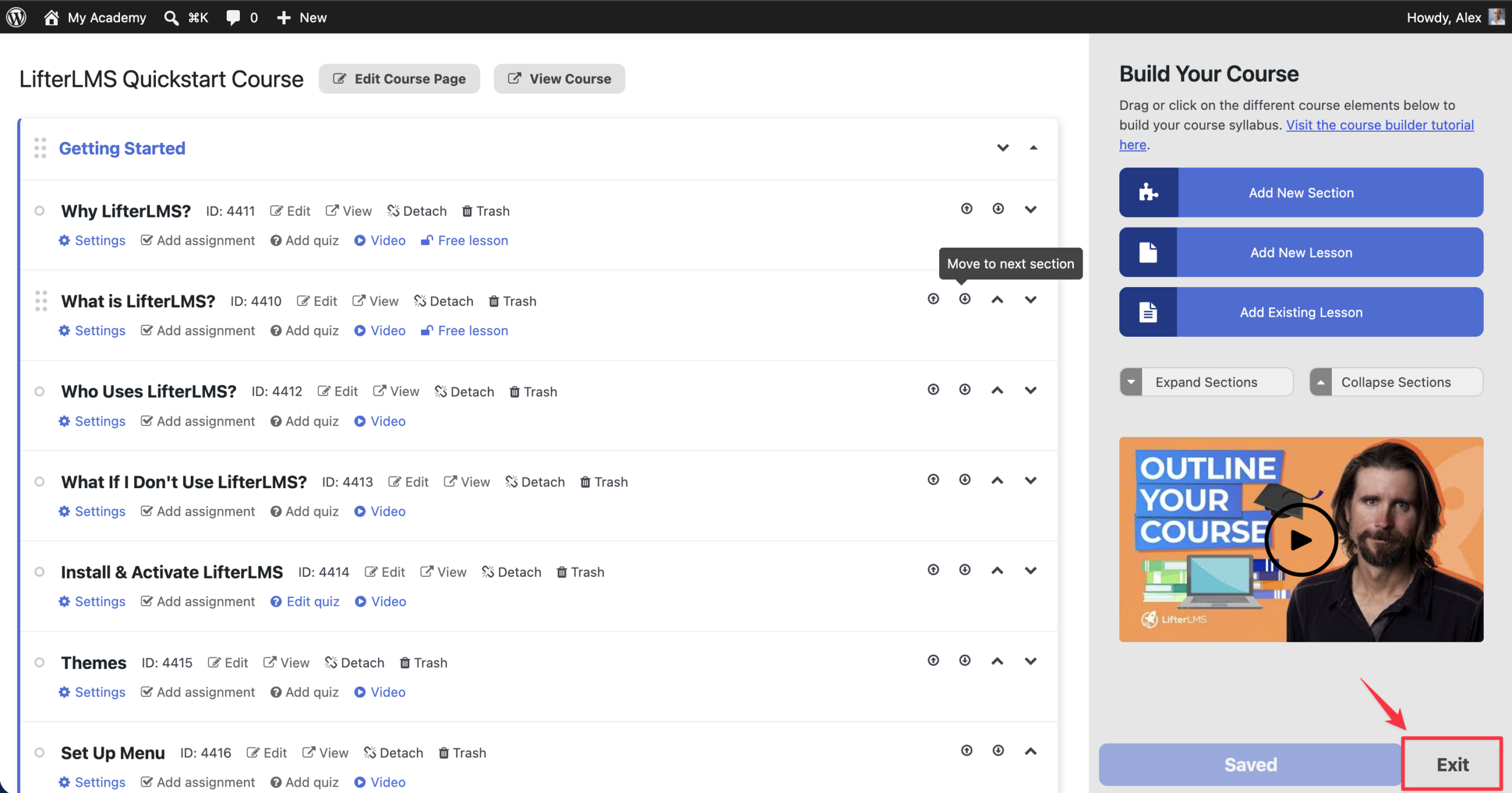Screen dimensions: 1512x793
Task: Add assignment to Who Uses LifterLMS?
Action: 198,421
